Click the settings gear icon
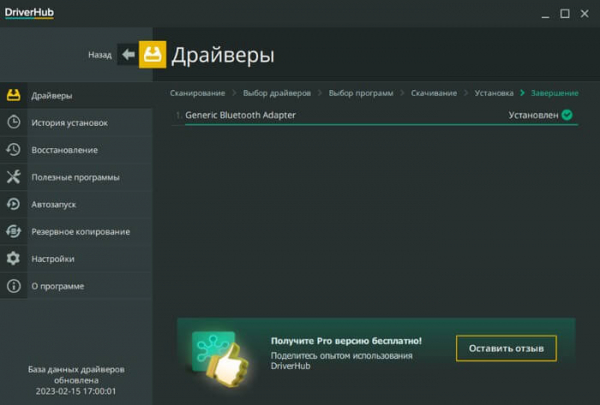 [13, 258]
